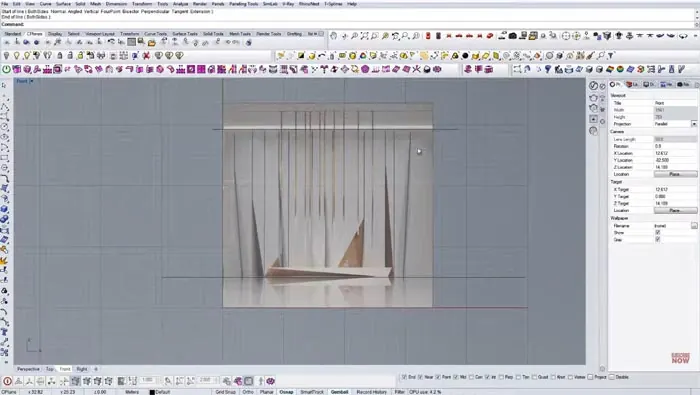This screenshot has height=395, width=700.
Task: Browse for wallpaper Filename
Action: tap(694, 226)
